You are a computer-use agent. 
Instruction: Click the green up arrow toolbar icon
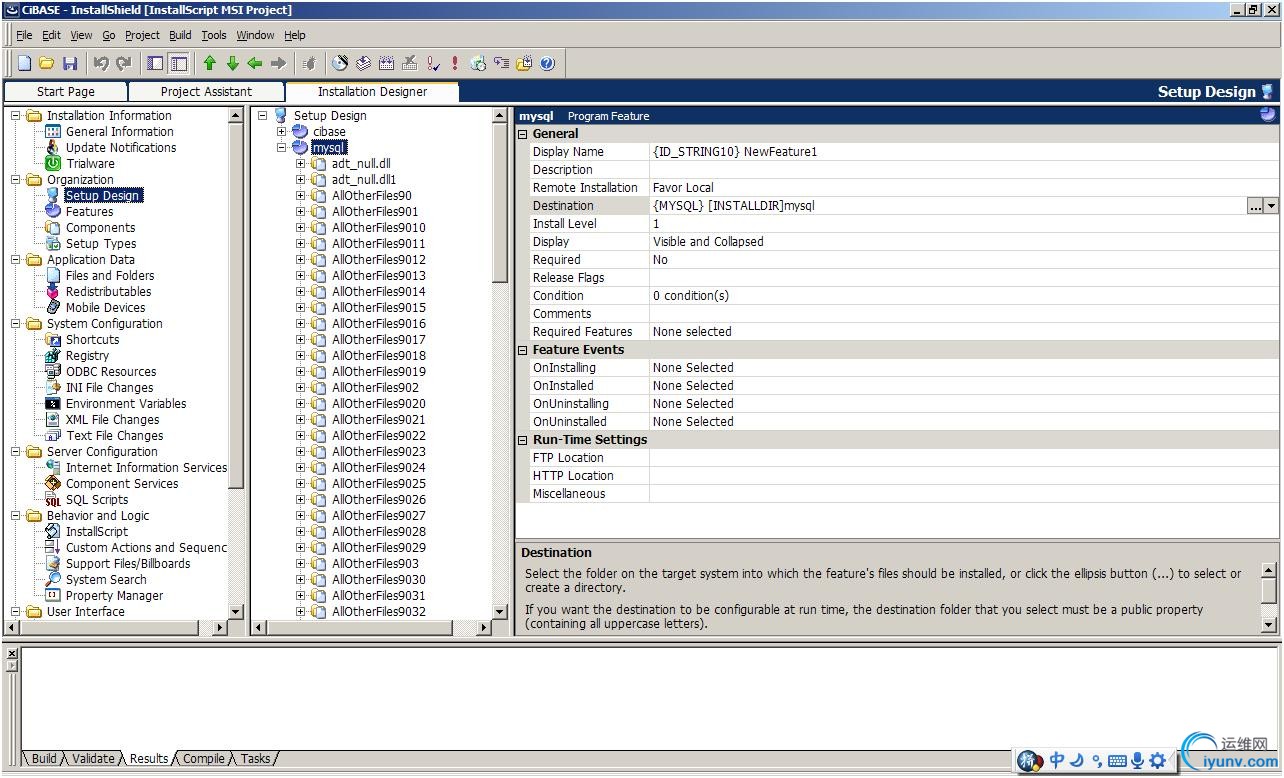[210, 63]
